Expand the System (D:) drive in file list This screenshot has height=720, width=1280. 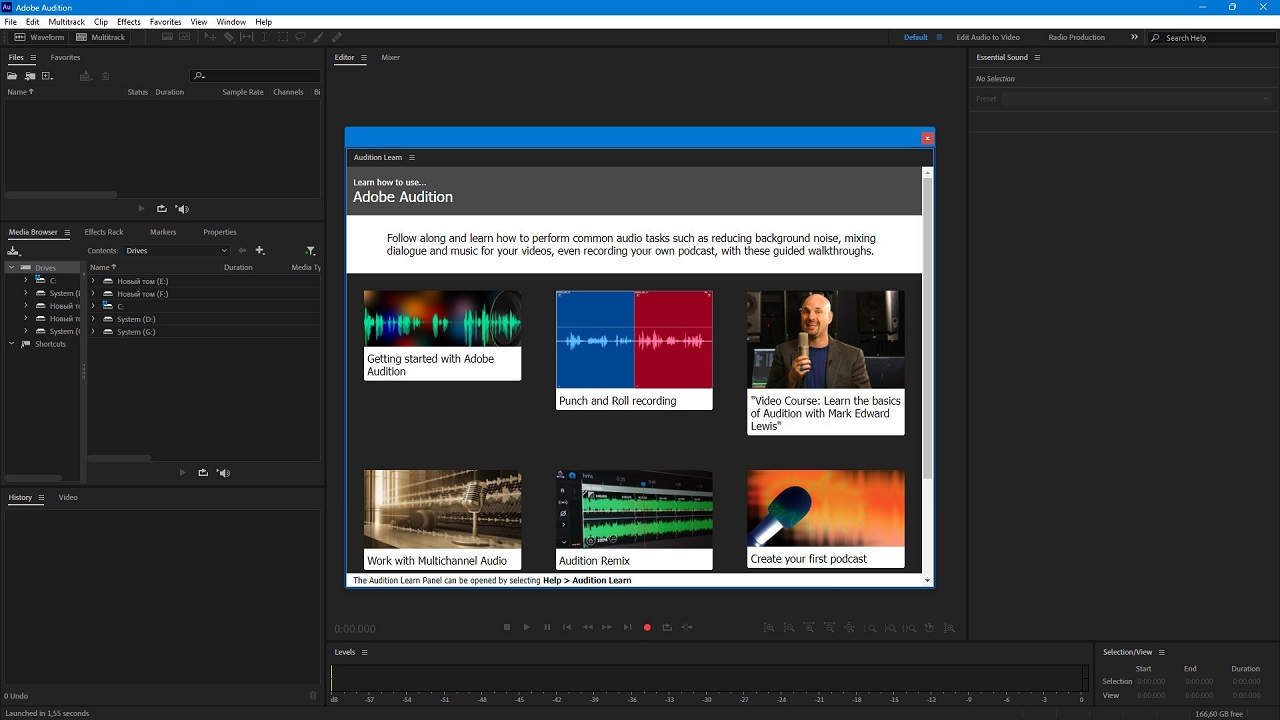click(x=93, y=319)
